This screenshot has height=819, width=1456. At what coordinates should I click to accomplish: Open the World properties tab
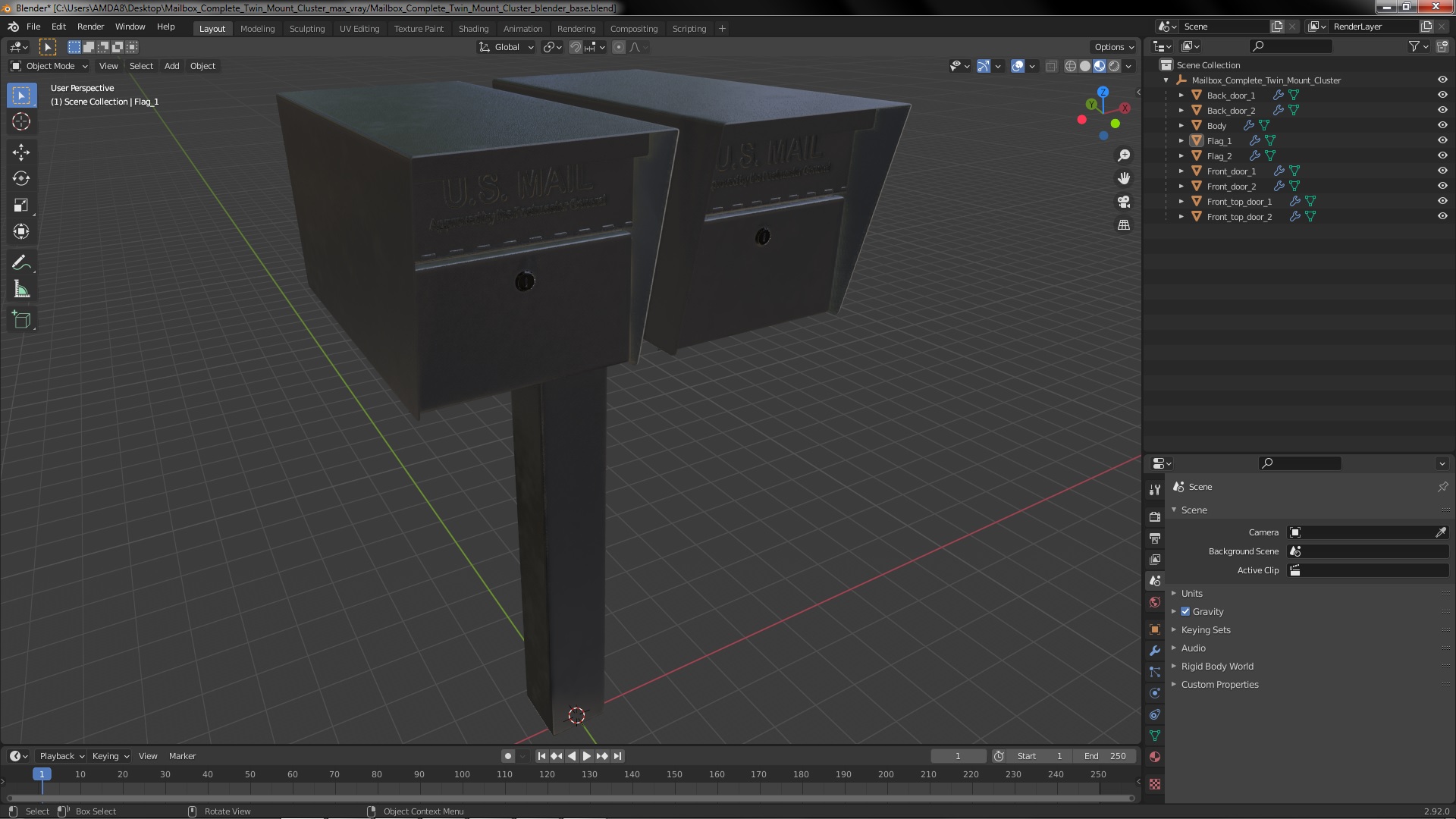[x=1155, y=602]
